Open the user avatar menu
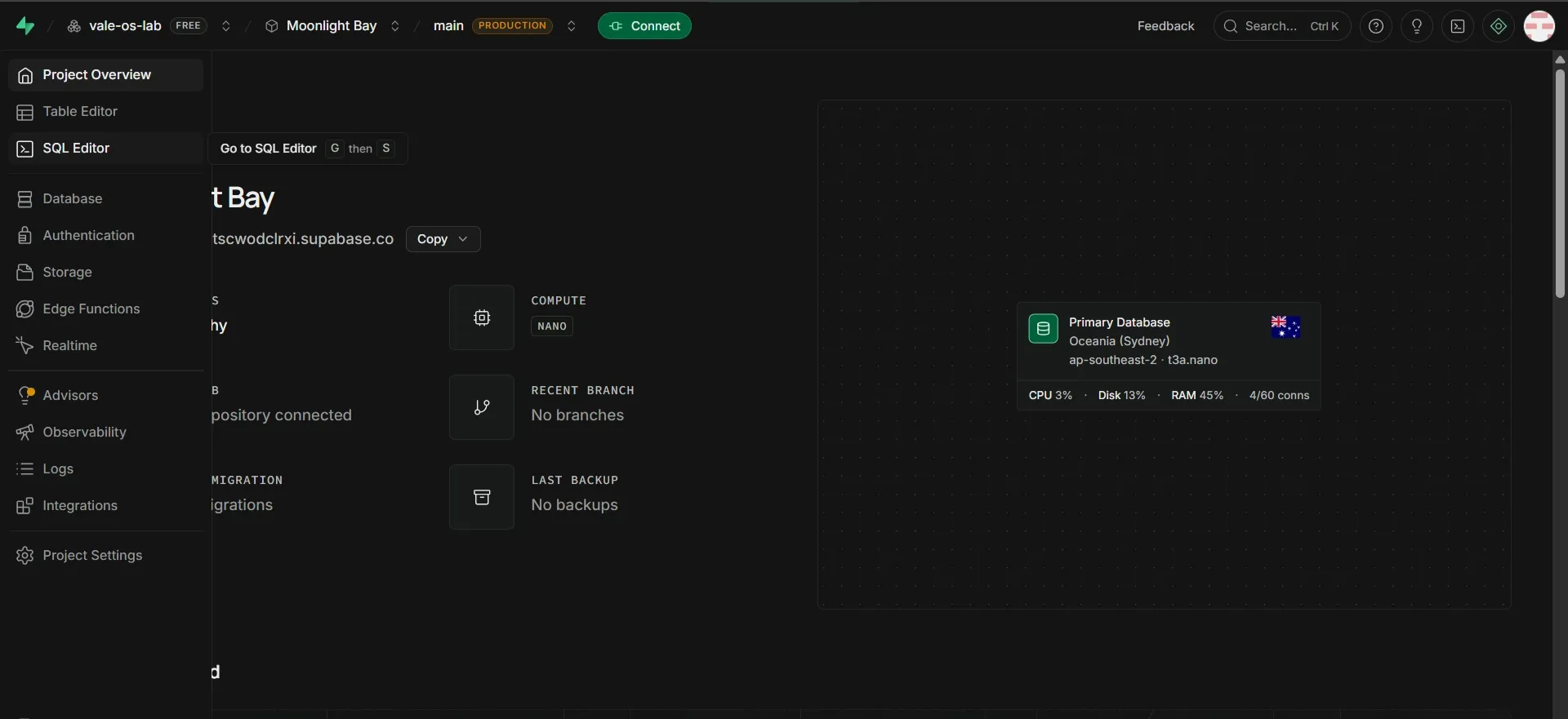 point(1539,26)
